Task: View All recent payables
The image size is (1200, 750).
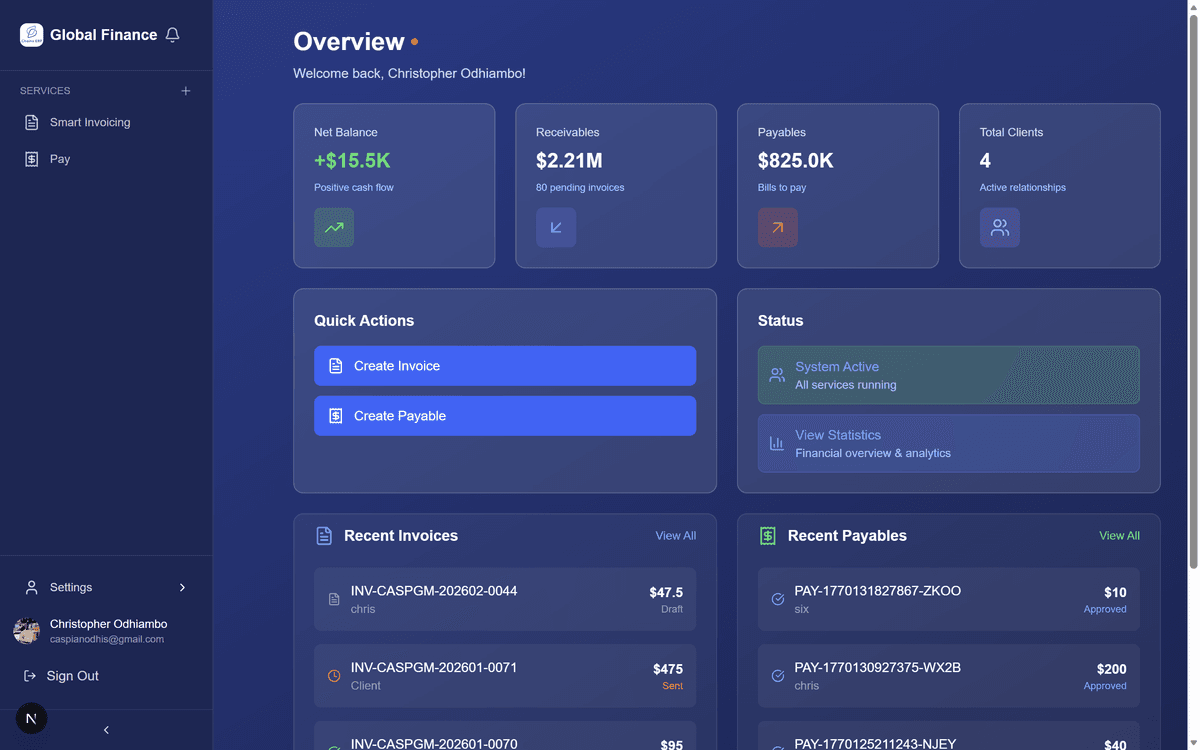Action: [1119, 535]
